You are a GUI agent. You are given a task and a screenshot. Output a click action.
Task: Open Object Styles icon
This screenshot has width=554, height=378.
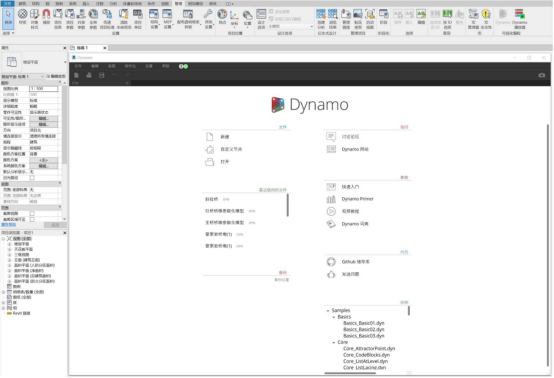point(34,18)
